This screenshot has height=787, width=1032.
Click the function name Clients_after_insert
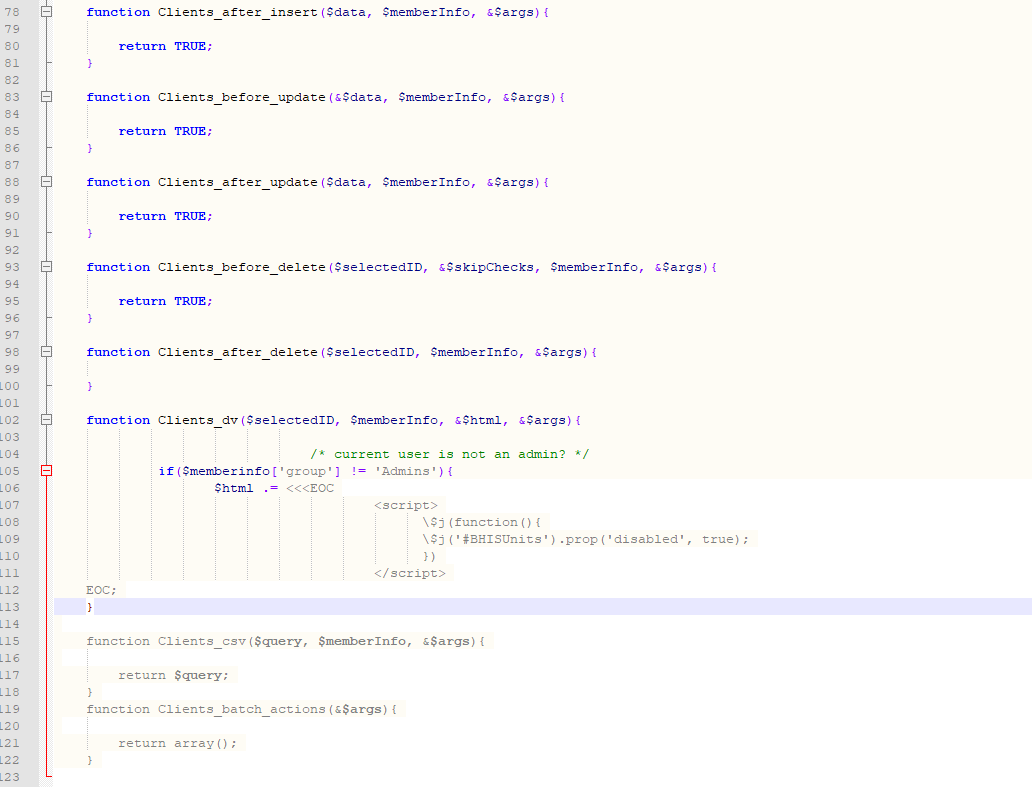[238, 13]
